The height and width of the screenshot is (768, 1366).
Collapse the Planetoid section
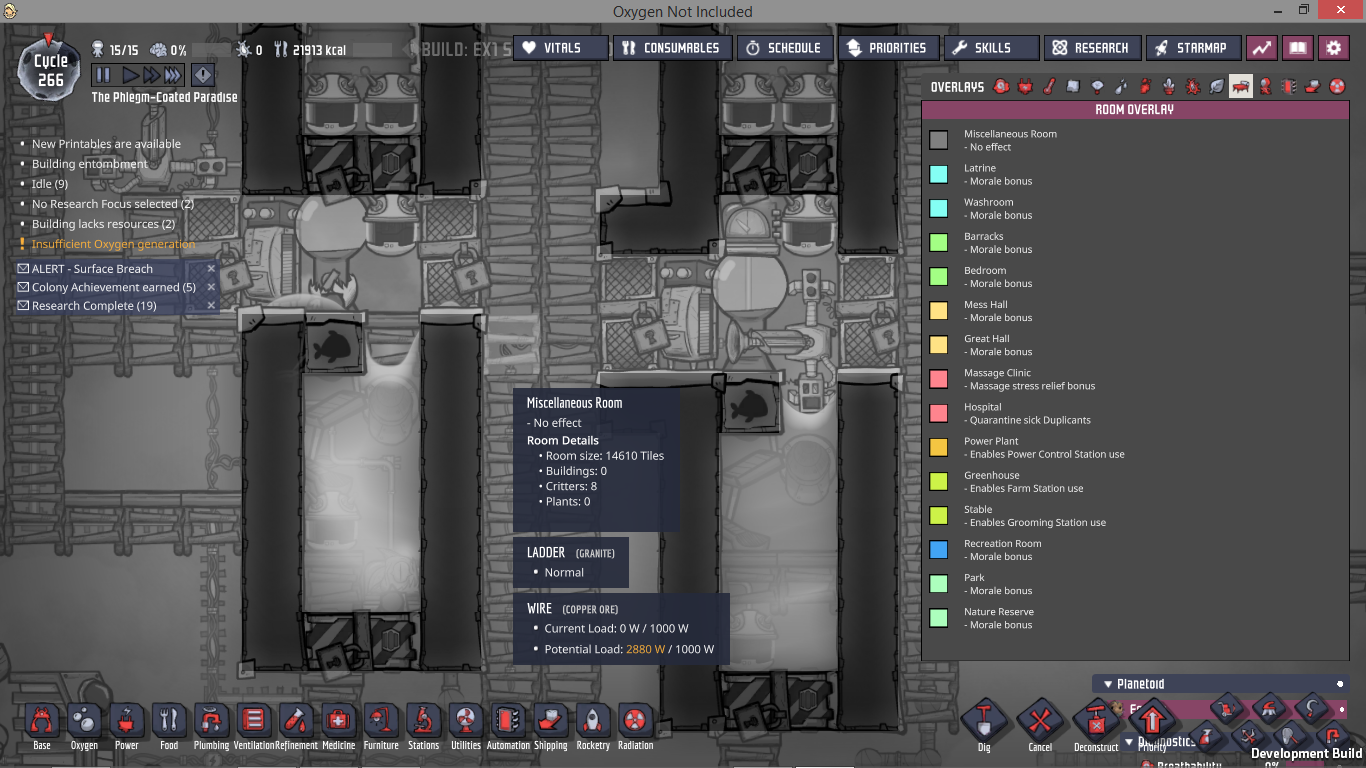1108,684
